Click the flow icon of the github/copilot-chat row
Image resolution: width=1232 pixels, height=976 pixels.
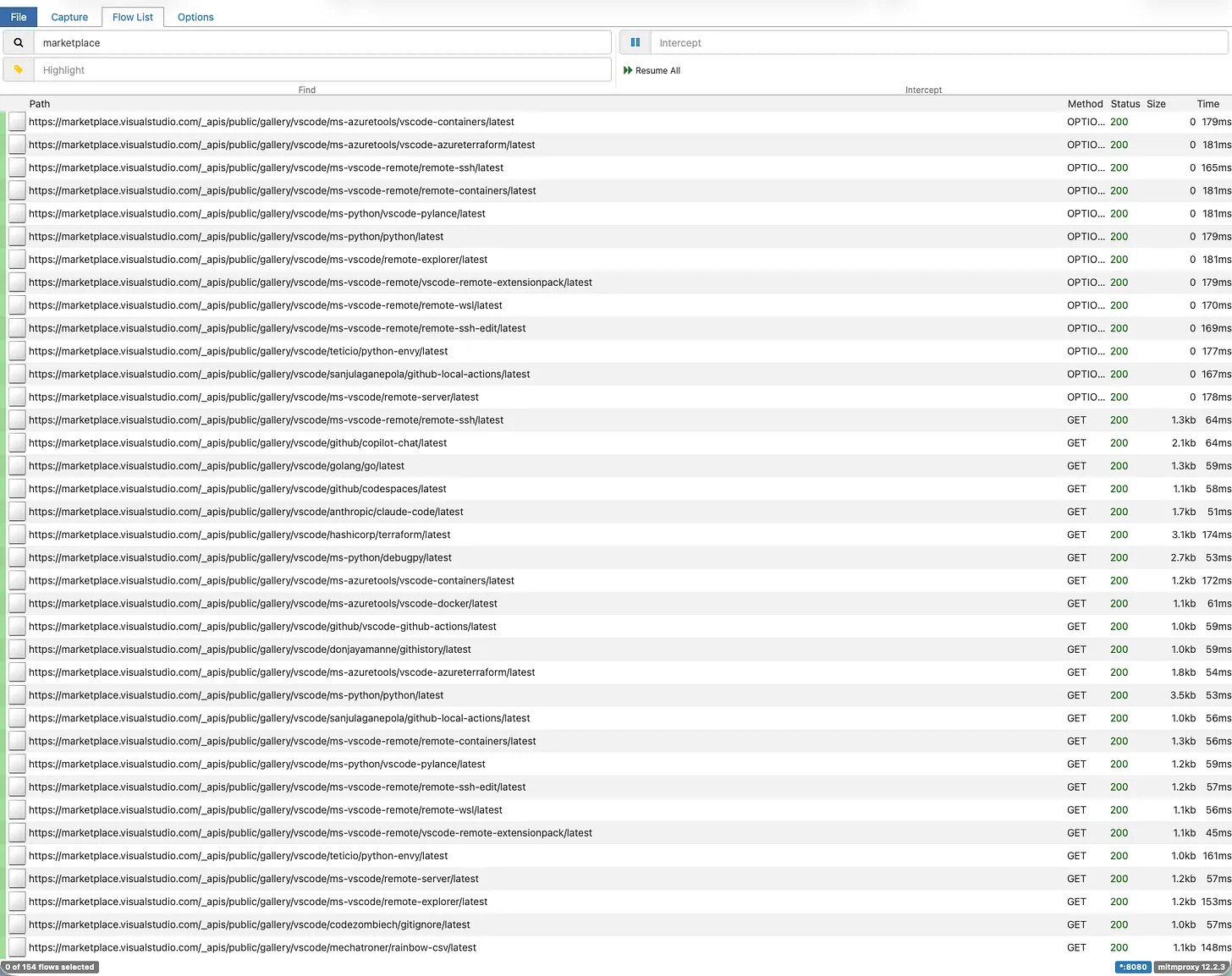(x=17, y=442)
